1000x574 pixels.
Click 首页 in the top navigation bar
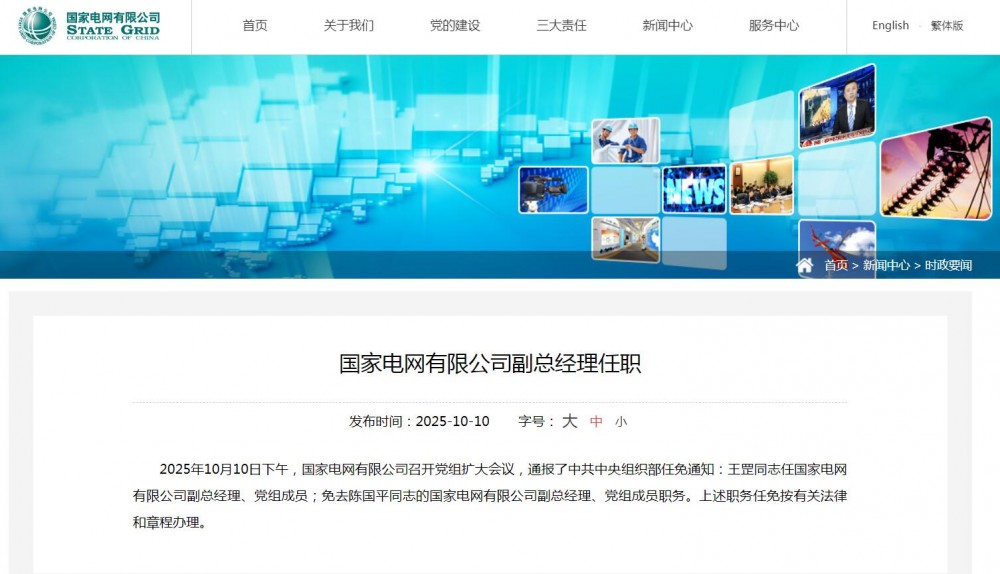click(255, 26)
